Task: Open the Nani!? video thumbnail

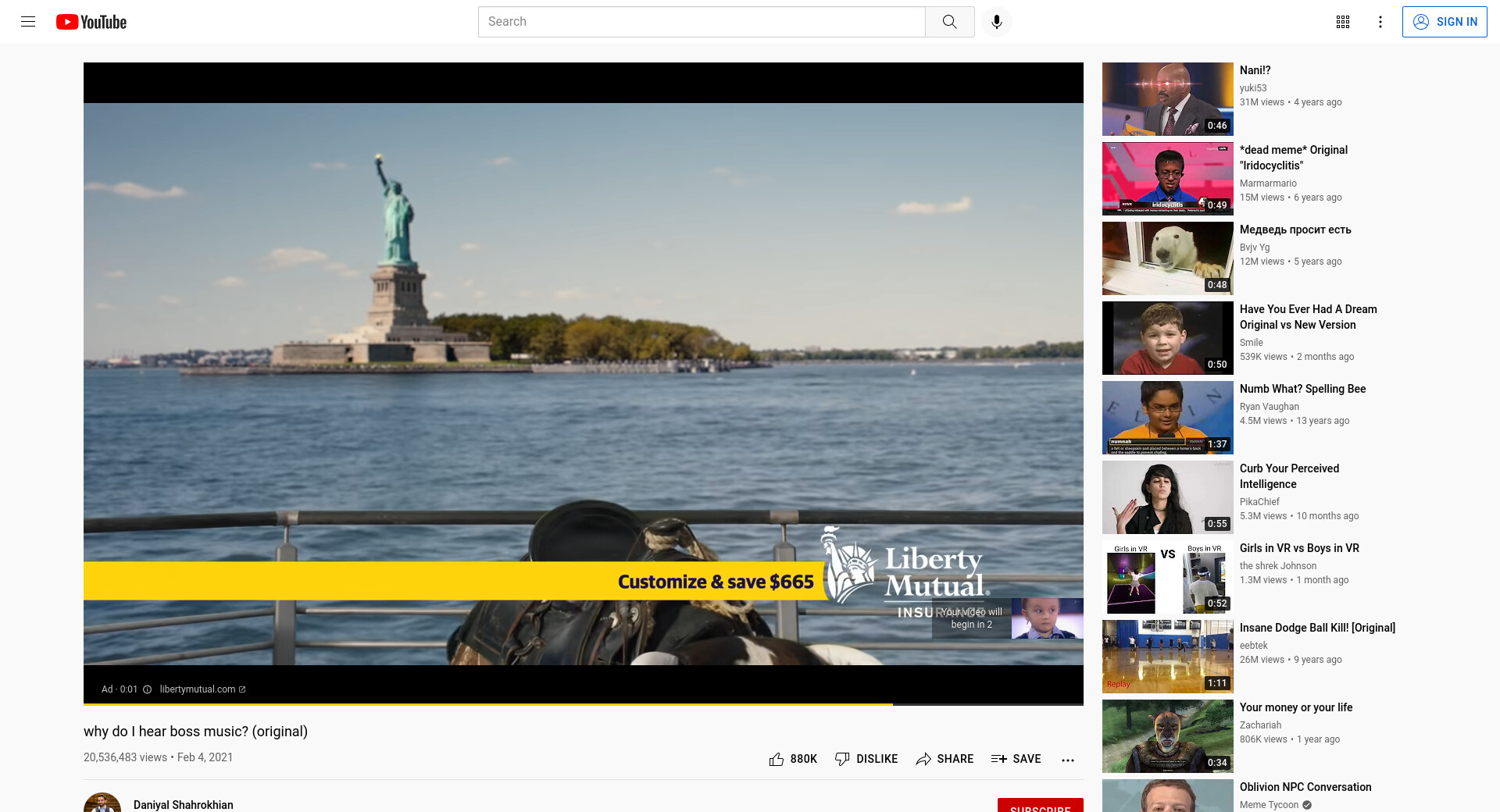Action: point(1167,99)
